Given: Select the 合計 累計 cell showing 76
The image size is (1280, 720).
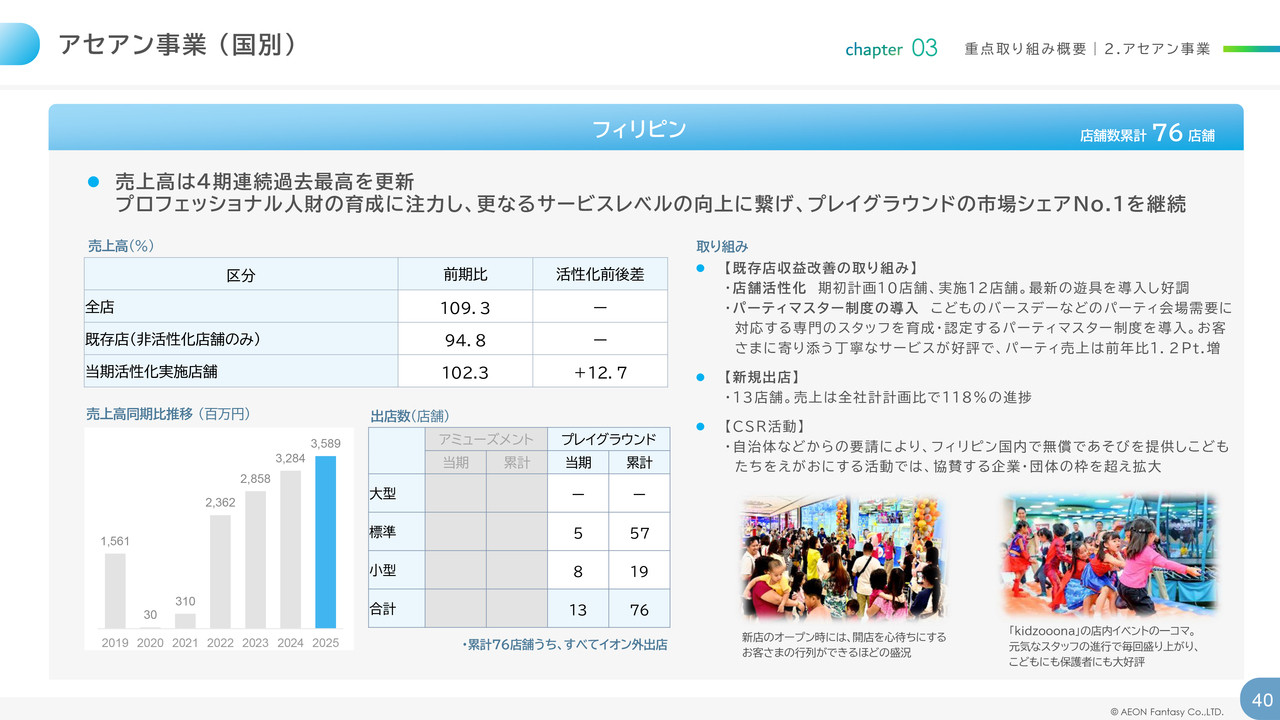Looking at the screenshot, I should [639, 609].
